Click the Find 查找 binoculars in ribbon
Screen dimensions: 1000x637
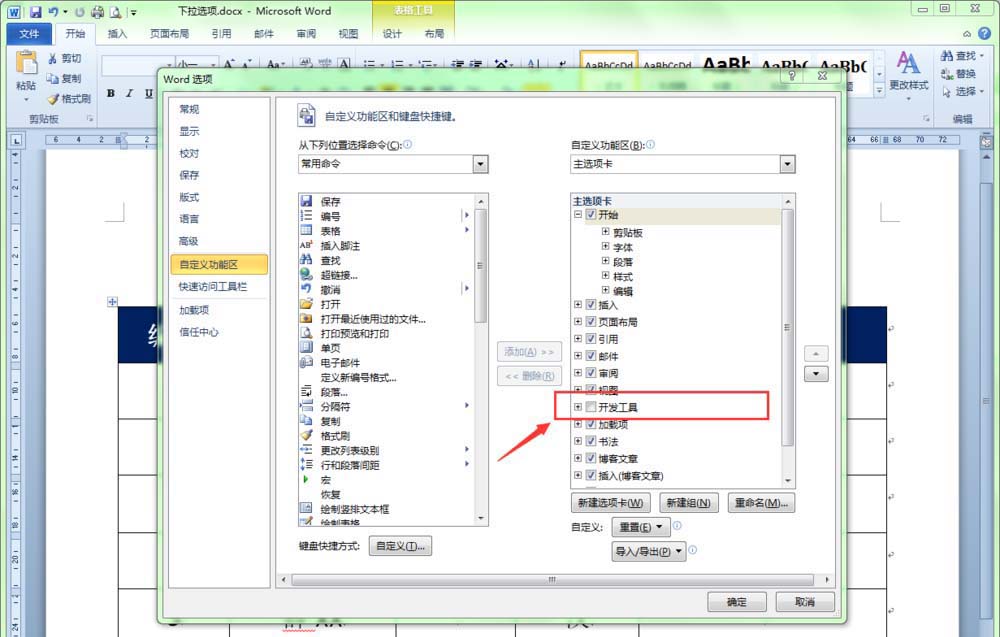click(x=947, y=56)
